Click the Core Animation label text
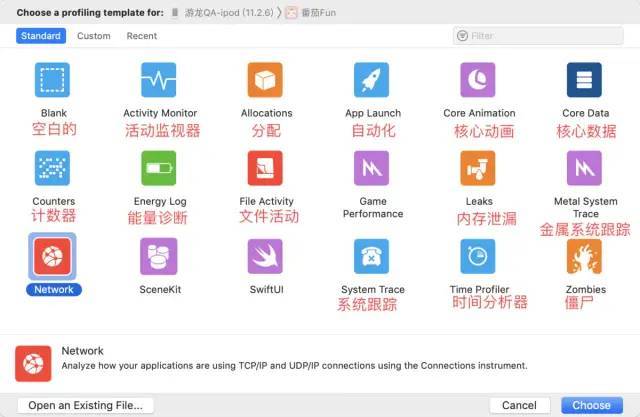 point(479,113)
